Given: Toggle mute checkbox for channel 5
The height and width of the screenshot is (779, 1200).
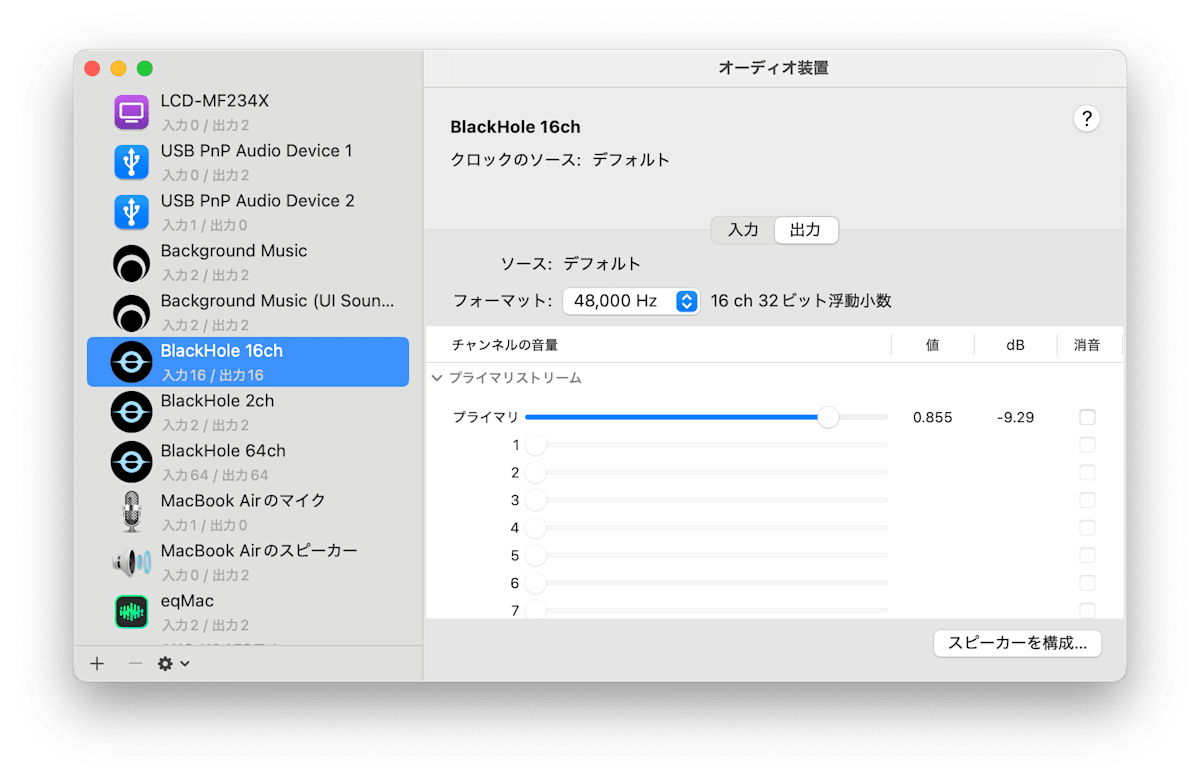Looking at the screenshot, I should pyautogui.click(x=1087, y=555).
